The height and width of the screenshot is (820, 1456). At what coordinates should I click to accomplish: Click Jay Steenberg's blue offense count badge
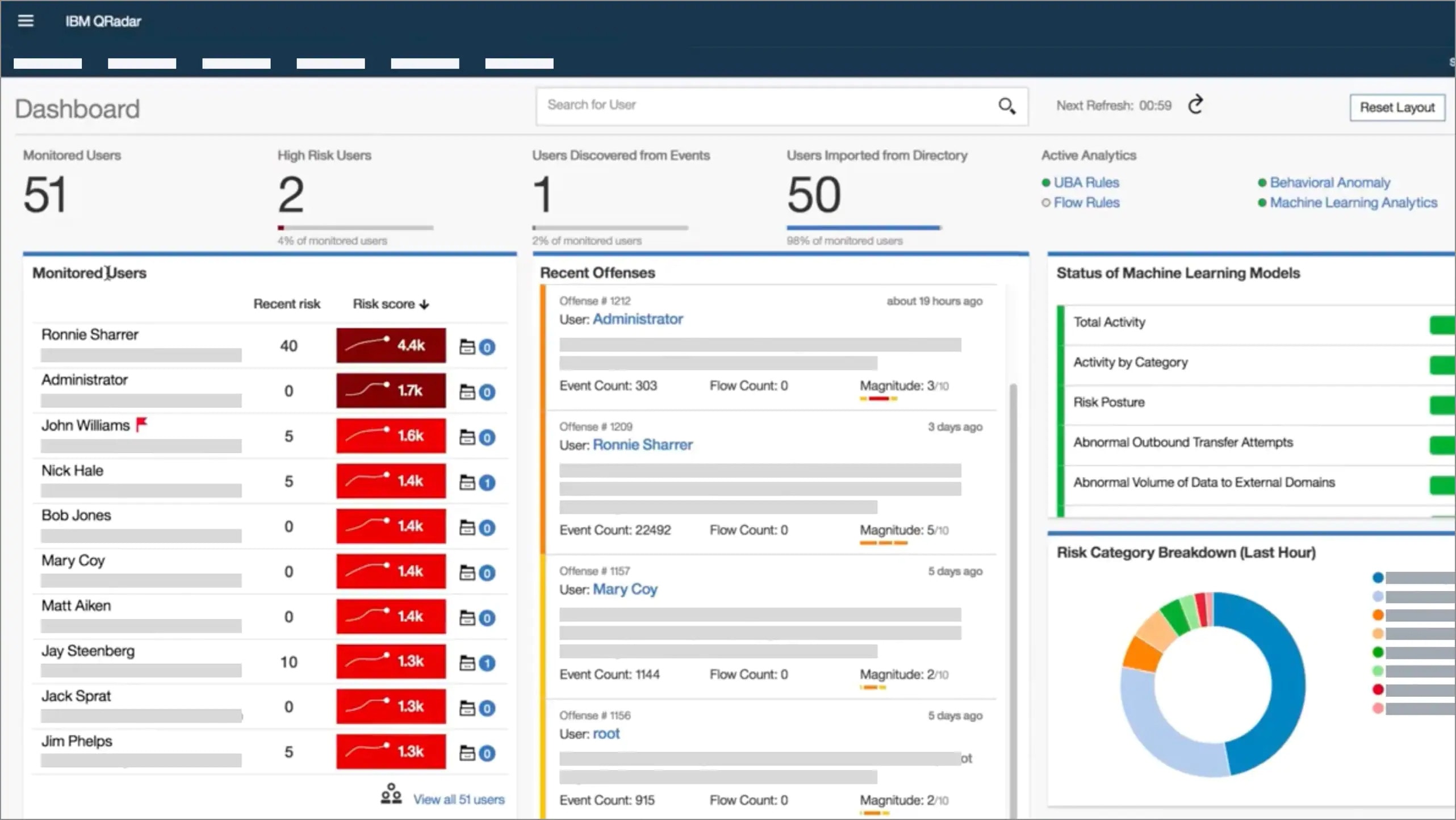click(487, 662)
